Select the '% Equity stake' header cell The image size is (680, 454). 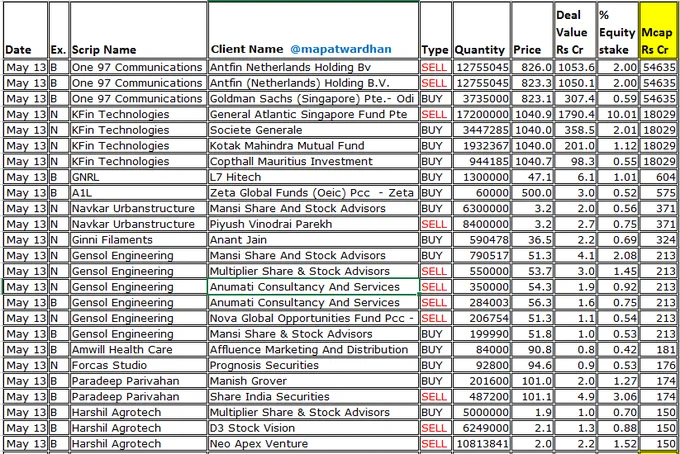pos(618,30)
